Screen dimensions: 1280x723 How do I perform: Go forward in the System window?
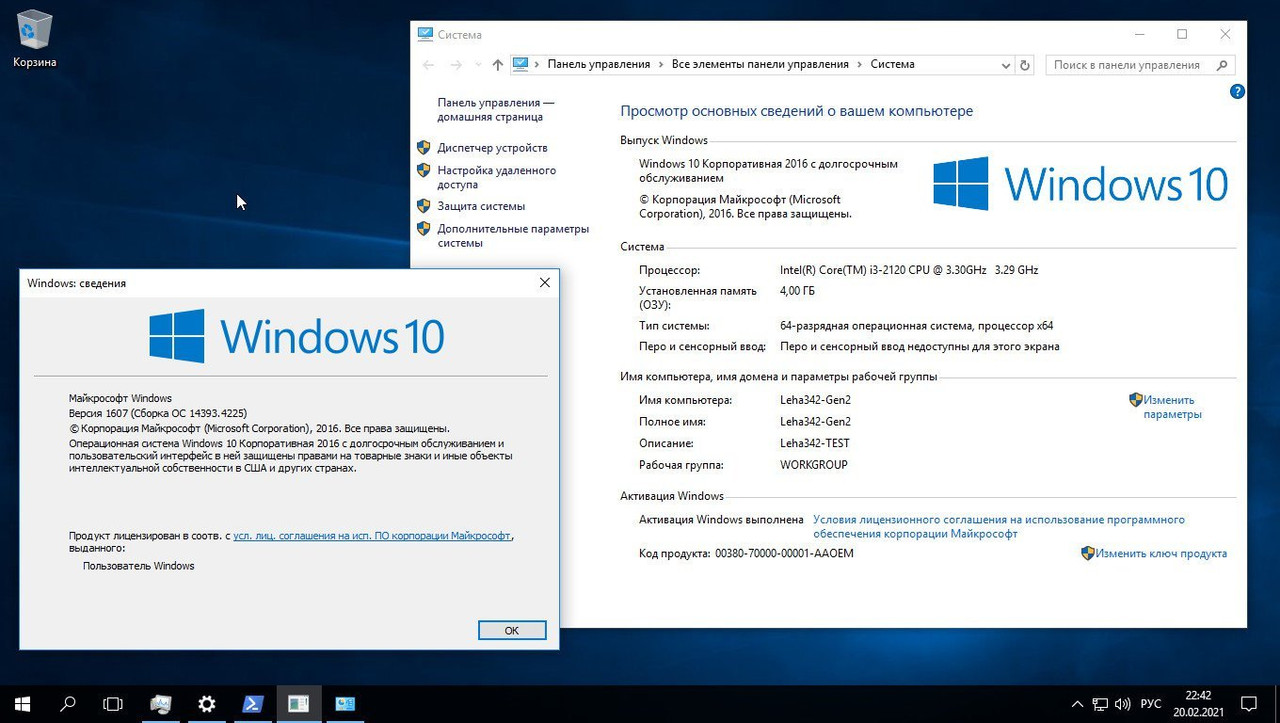click(456, 65)
